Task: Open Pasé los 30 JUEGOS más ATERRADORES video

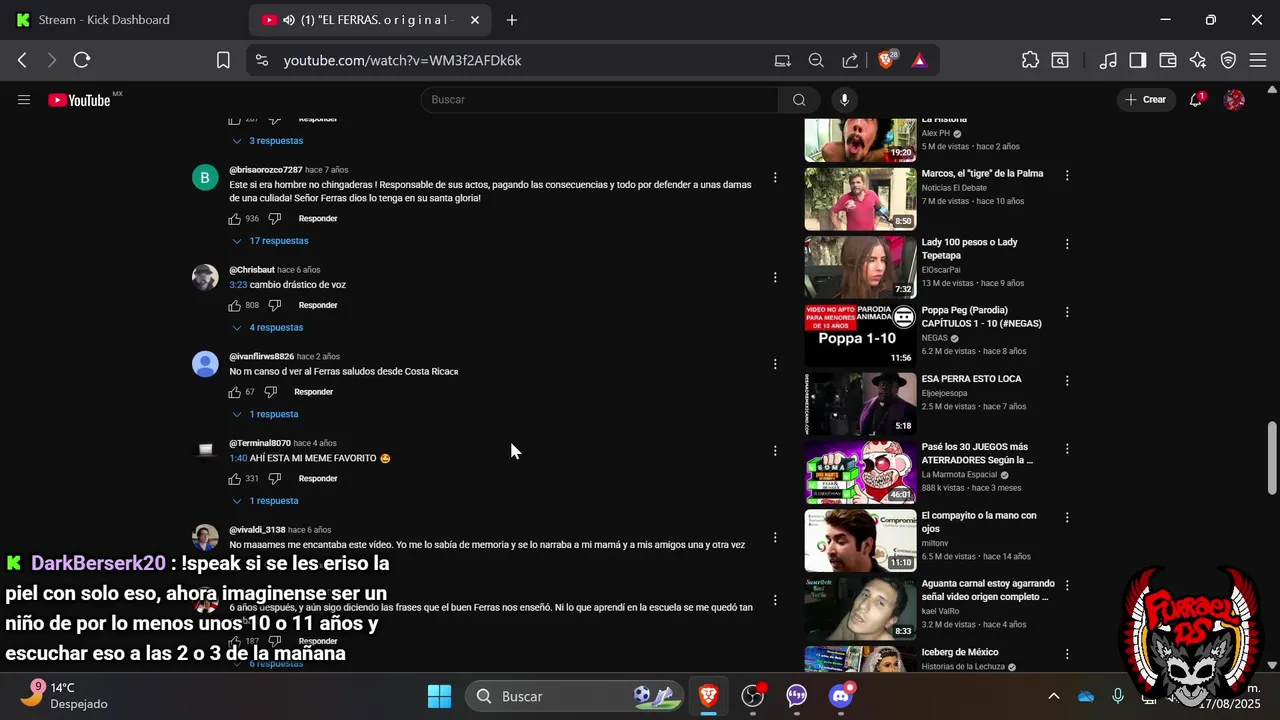Action: 860,472
